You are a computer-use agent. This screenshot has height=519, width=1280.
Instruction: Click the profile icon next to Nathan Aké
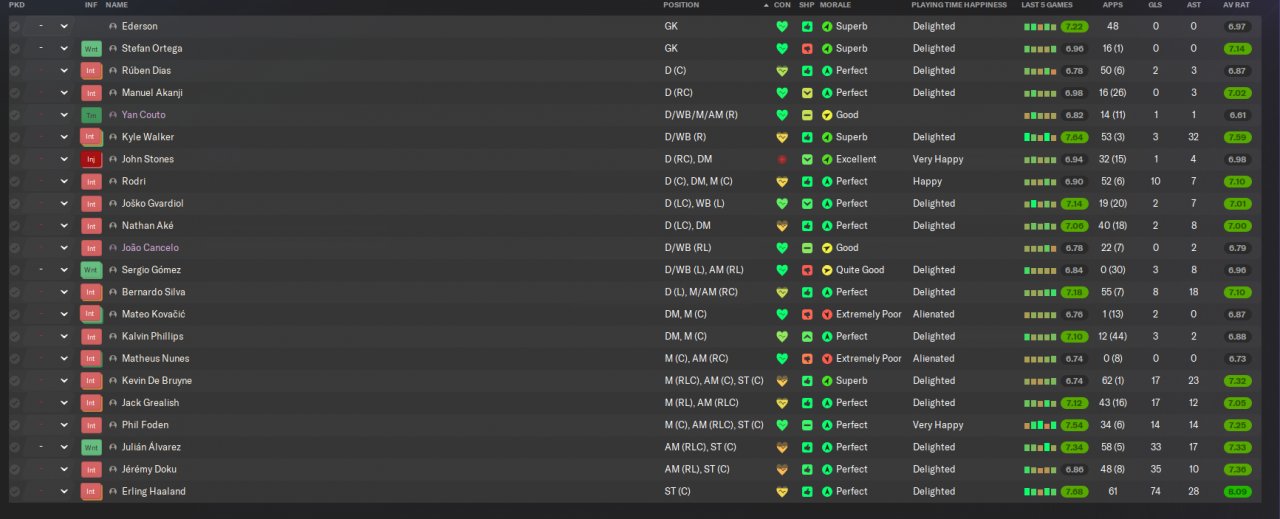tap(113, 226)
